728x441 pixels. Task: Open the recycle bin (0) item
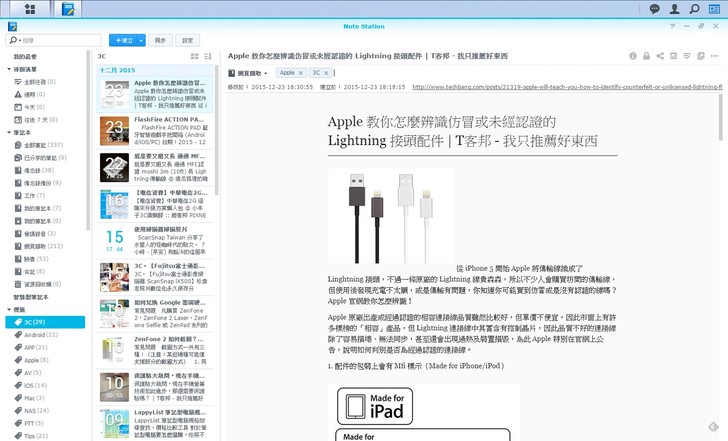(38, 284)
